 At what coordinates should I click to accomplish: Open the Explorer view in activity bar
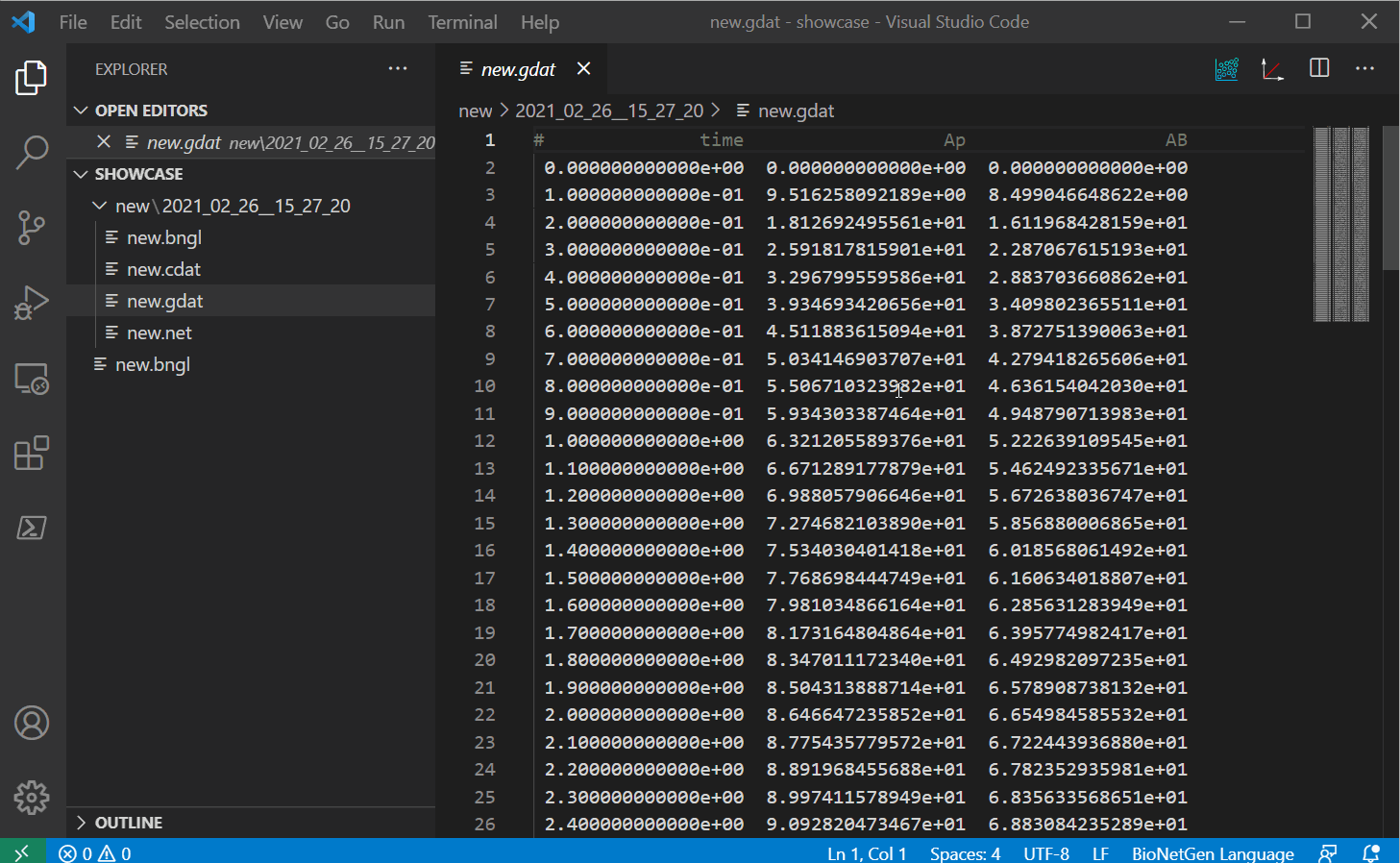click(x=32, y=78)
